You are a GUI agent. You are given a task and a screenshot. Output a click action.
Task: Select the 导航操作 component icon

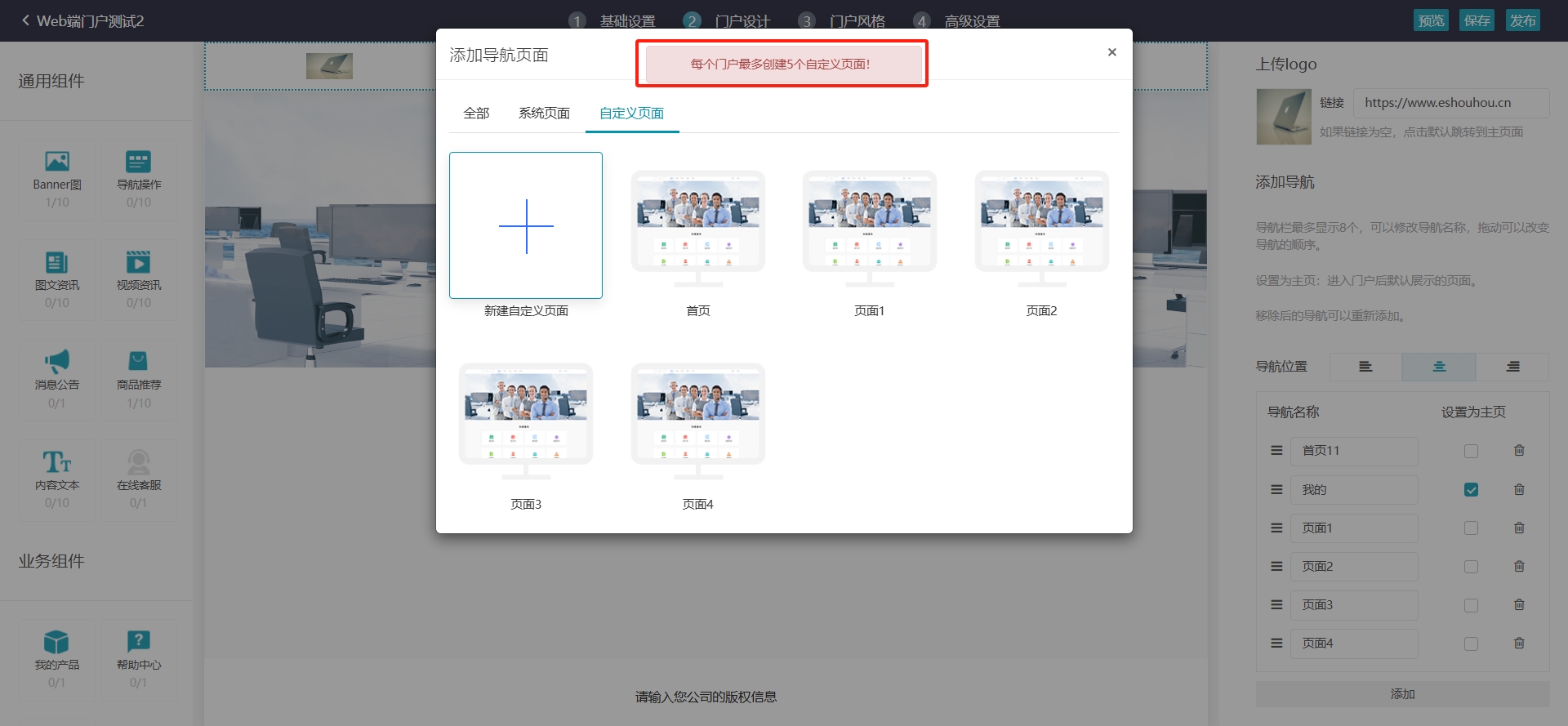[139, 161]
